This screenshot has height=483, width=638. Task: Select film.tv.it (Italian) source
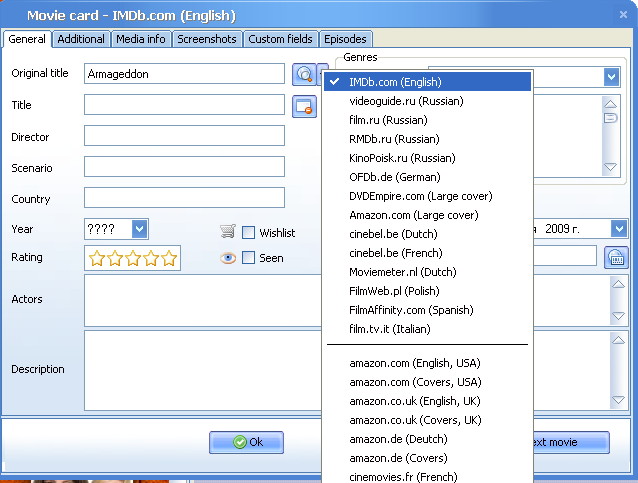point(427,329)
